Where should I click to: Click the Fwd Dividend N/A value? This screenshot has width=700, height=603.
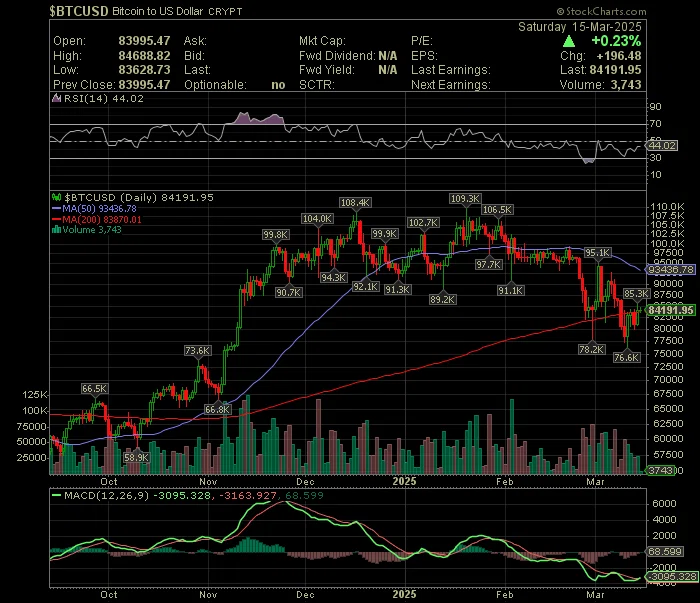(x=388, y=56)
